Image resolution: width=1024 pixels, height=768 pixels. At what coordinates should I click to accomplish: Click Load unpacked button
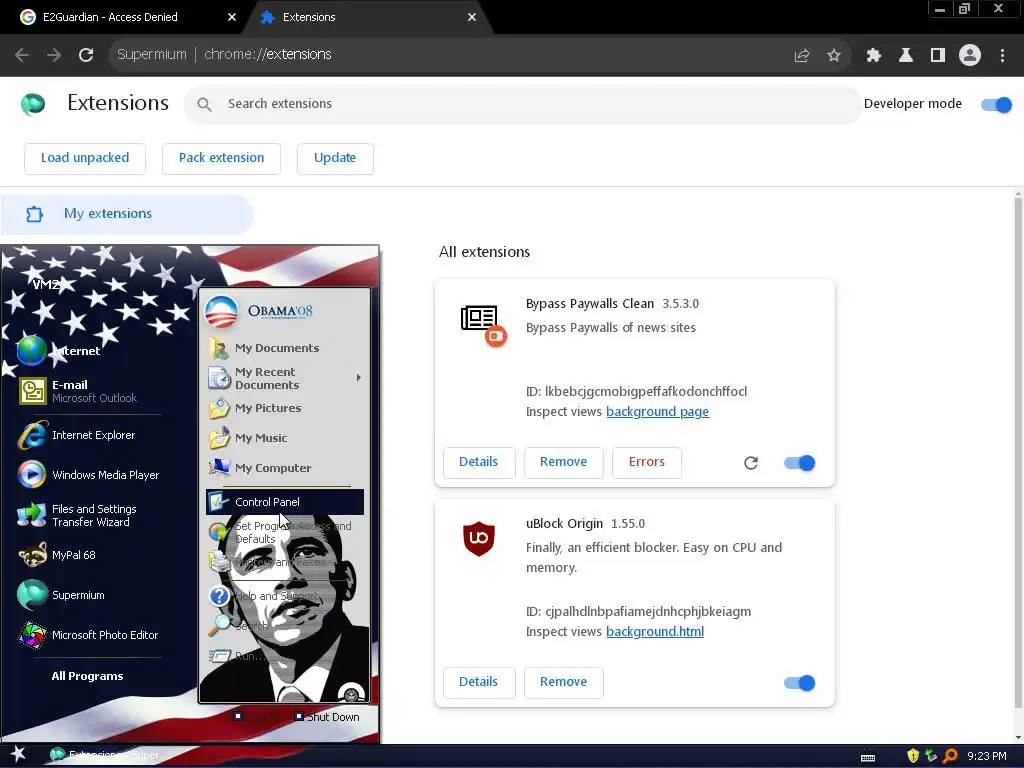click(x=85, y=159)
